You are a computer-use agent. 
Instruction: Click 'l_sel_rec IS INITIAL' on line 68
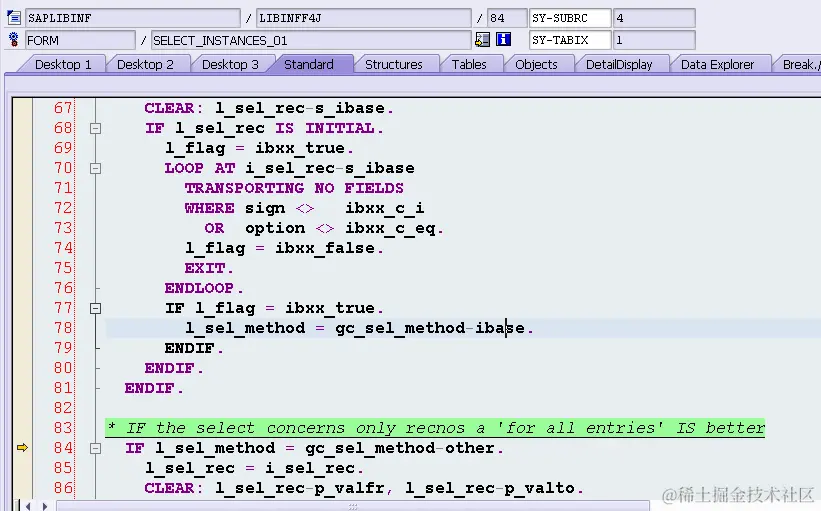pyautogui.click(x=274, y=128)
